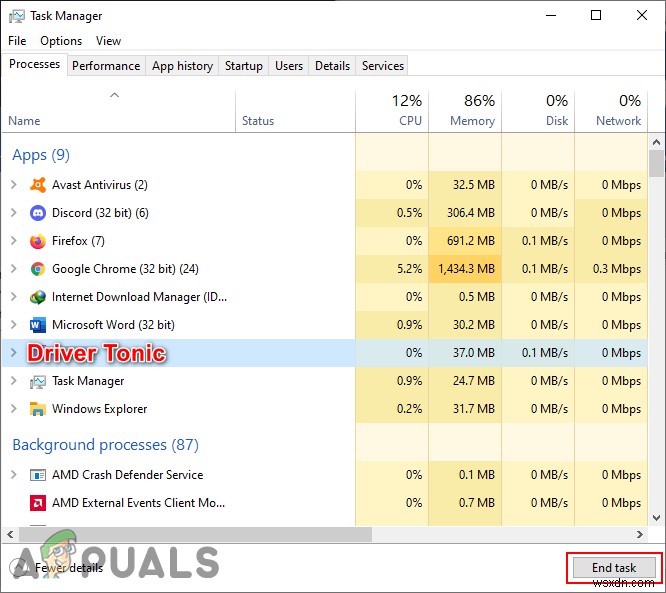The image size is (666, 593).
Task: Click the End task button
Action: [614, 568]
